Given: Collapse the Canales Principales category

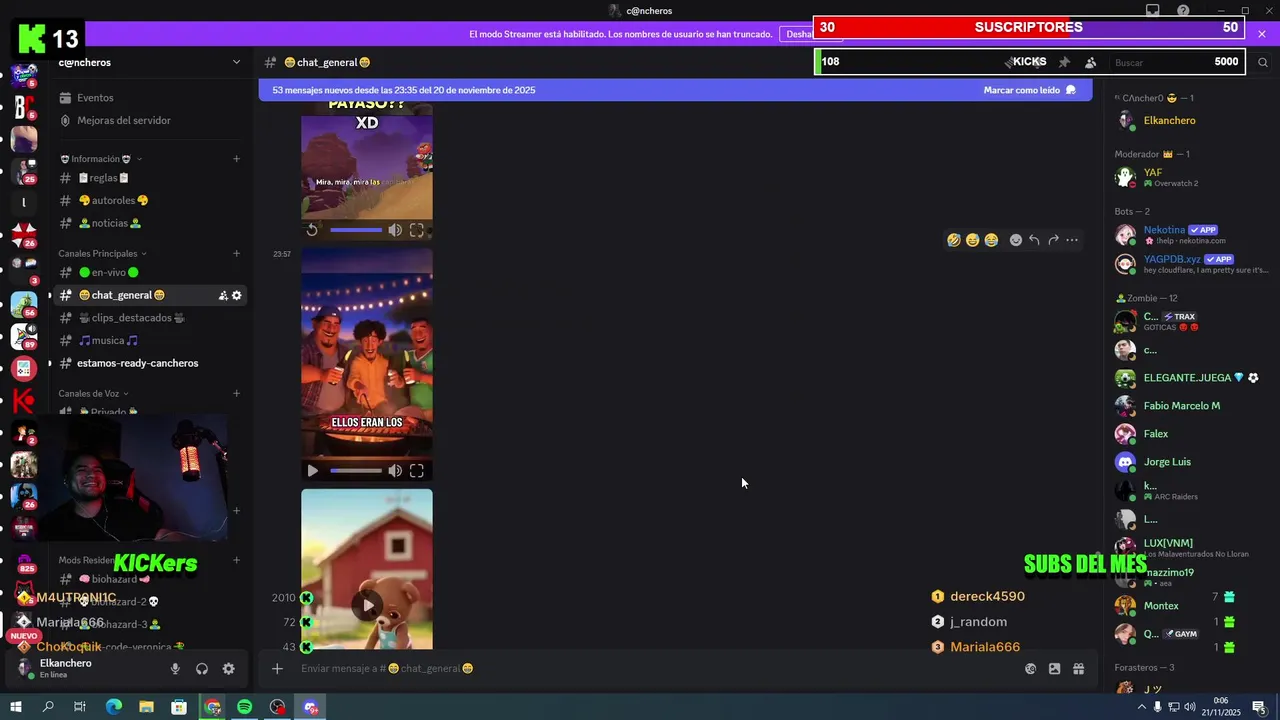Looking at the screenshot, I should [x=103, y=253].
